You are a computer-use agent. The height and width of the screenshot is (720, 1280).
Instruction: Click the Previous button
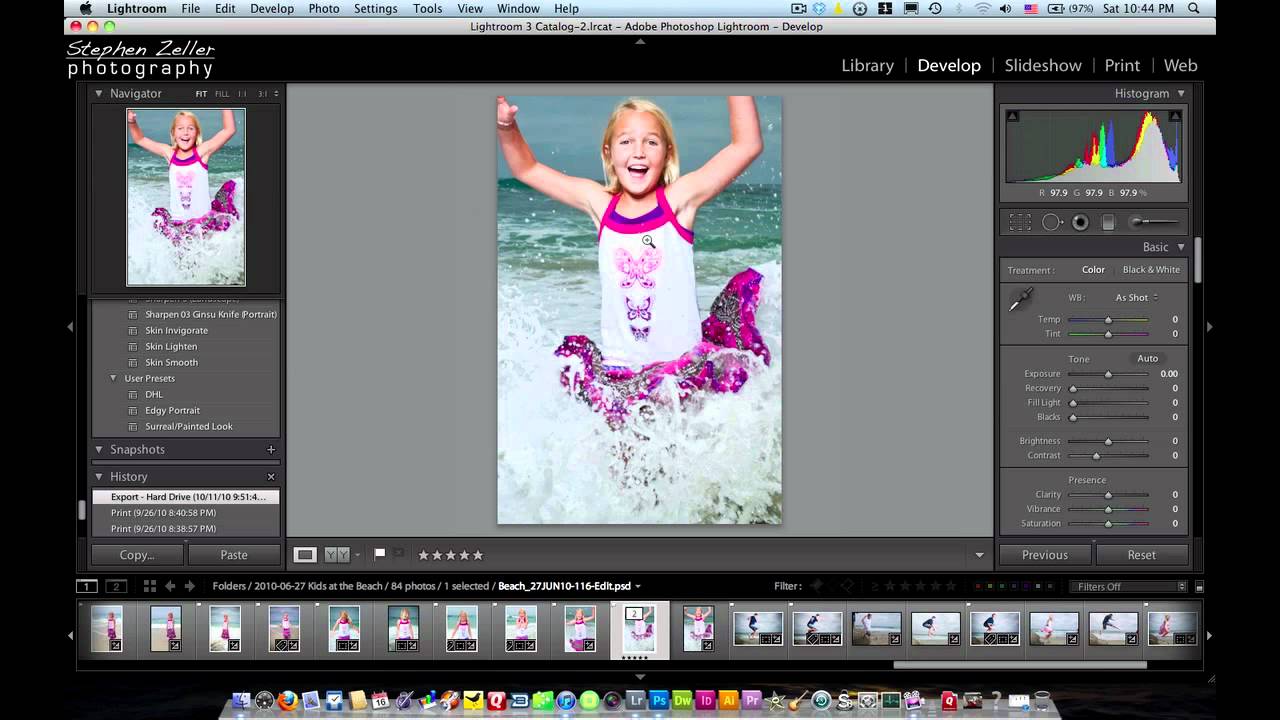1044,555
